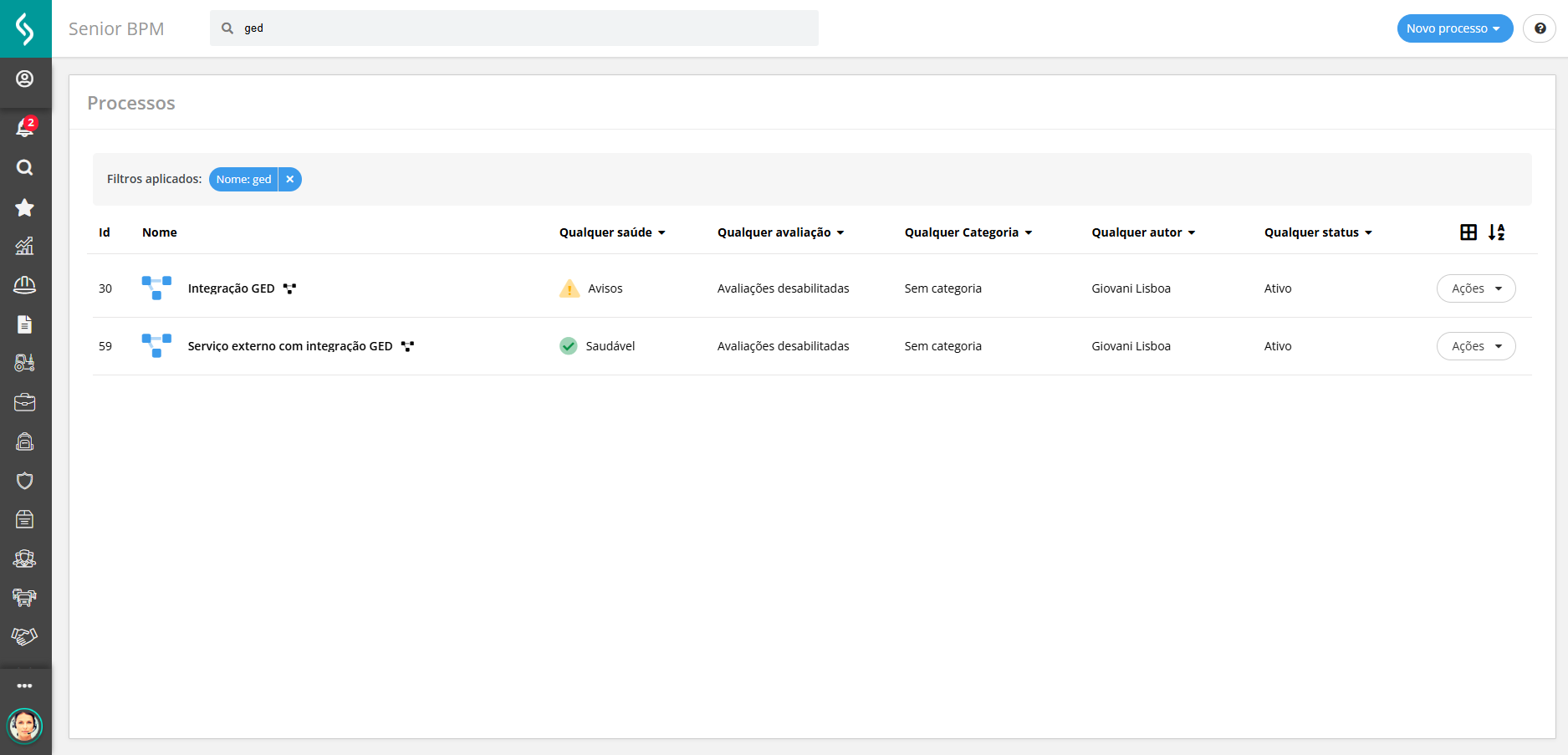This screenshot has width=1568, height=755.
Task: Expand the 'Qualquer saúde' filter dropdown
Action: [x=612, y=232]
